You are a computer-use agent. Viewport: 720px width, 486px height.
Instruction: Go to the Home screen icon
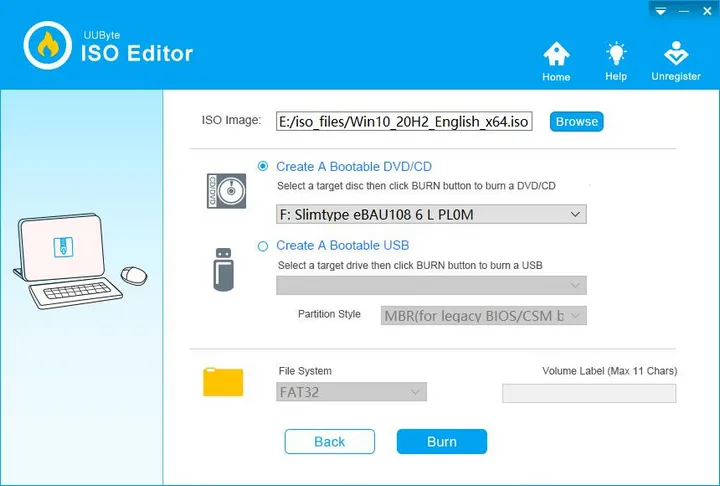556,54
